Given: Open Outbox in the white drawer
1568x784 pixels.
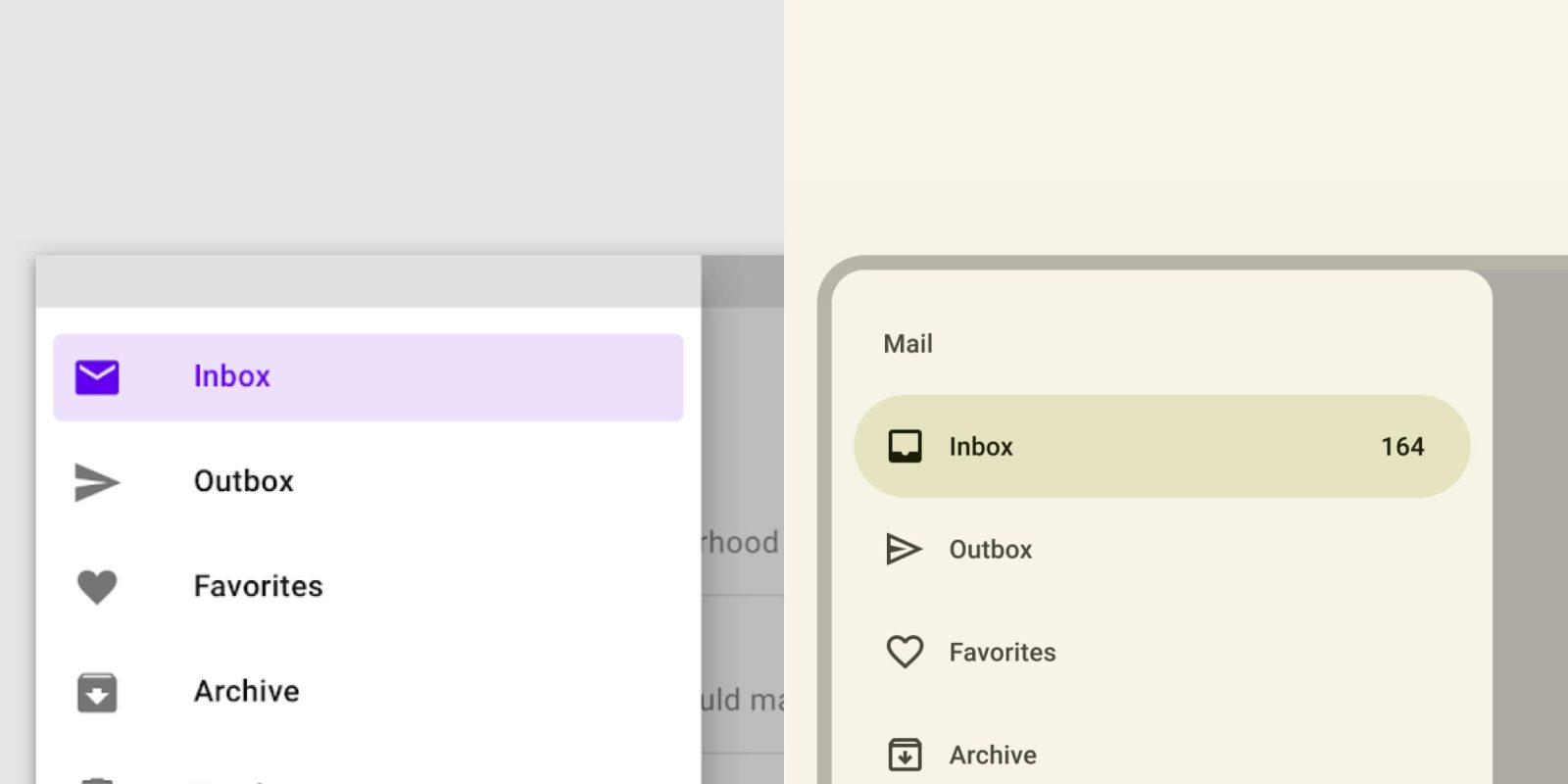Looking at the screenshot, I should pos(244,481).
